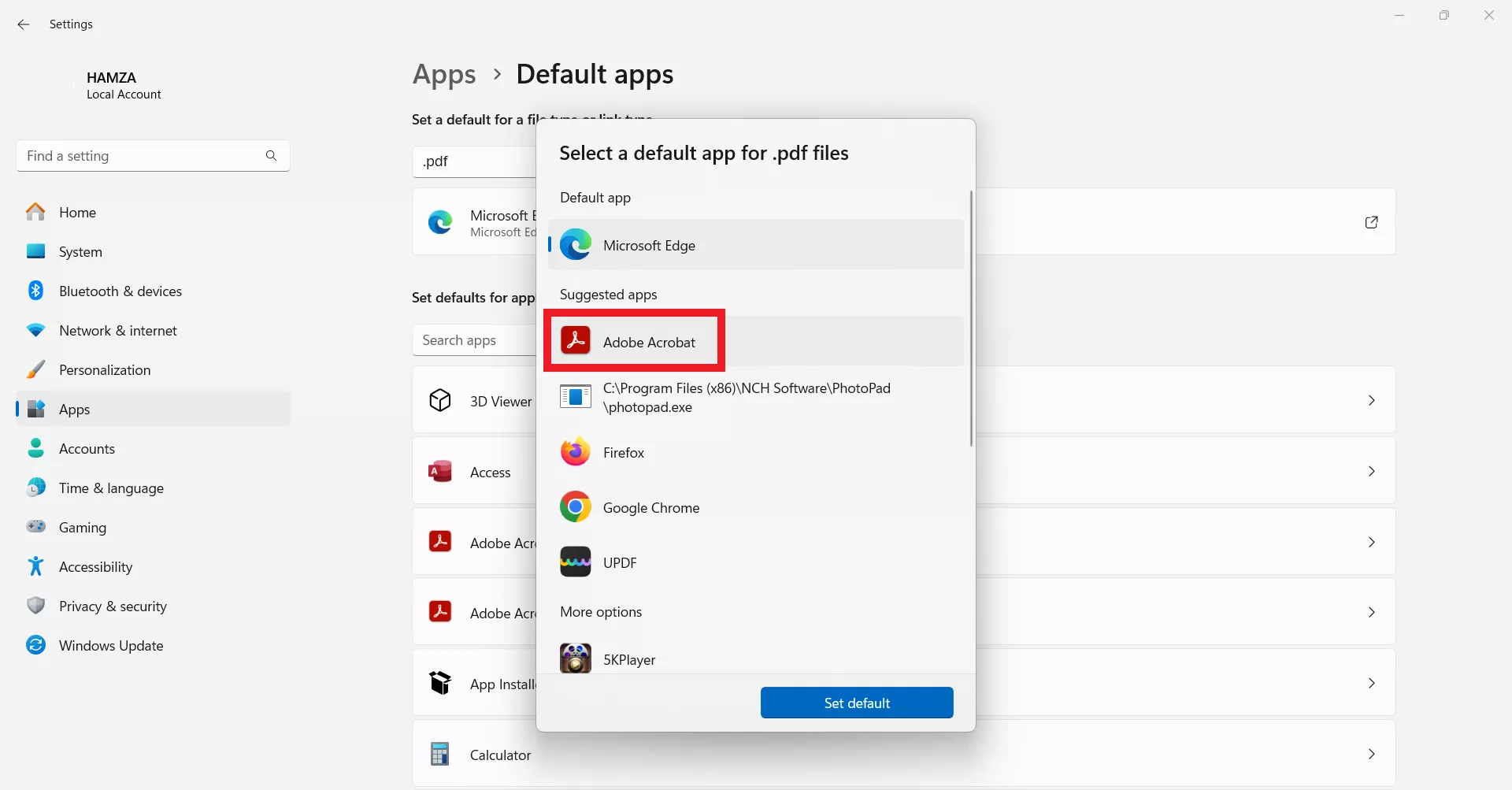Open the Accessibility settings

click(x=96, y=566)
